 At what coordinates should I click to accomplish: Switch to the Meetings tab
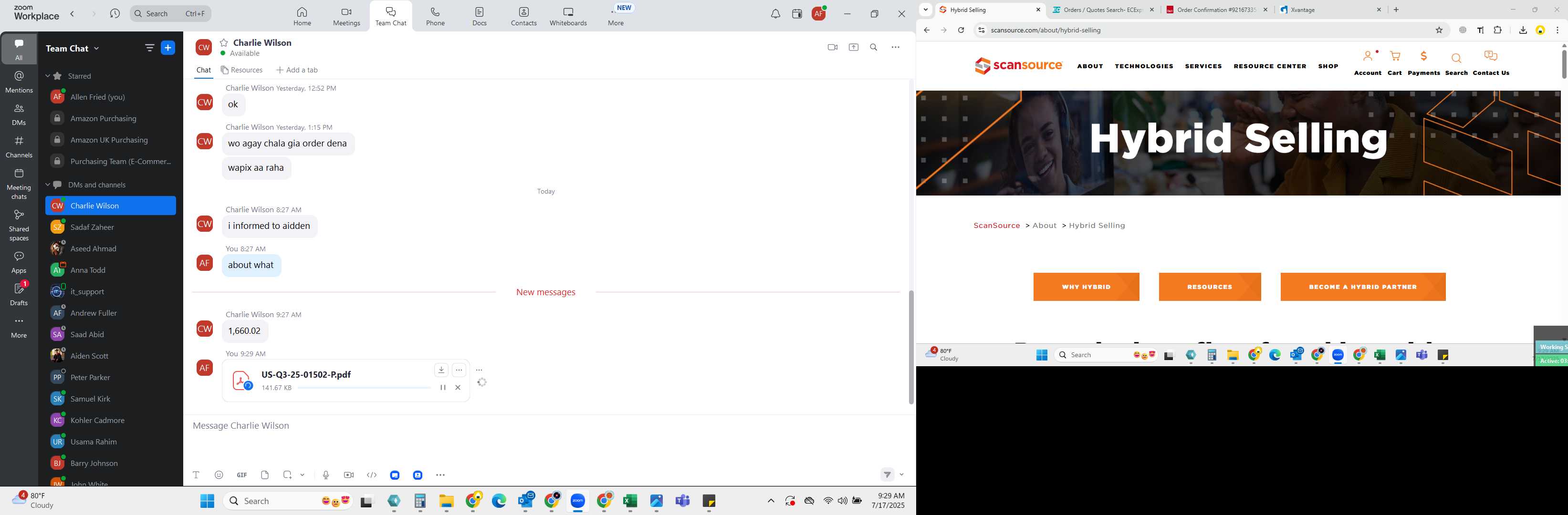pyautogui.click(x=346, y=16)
